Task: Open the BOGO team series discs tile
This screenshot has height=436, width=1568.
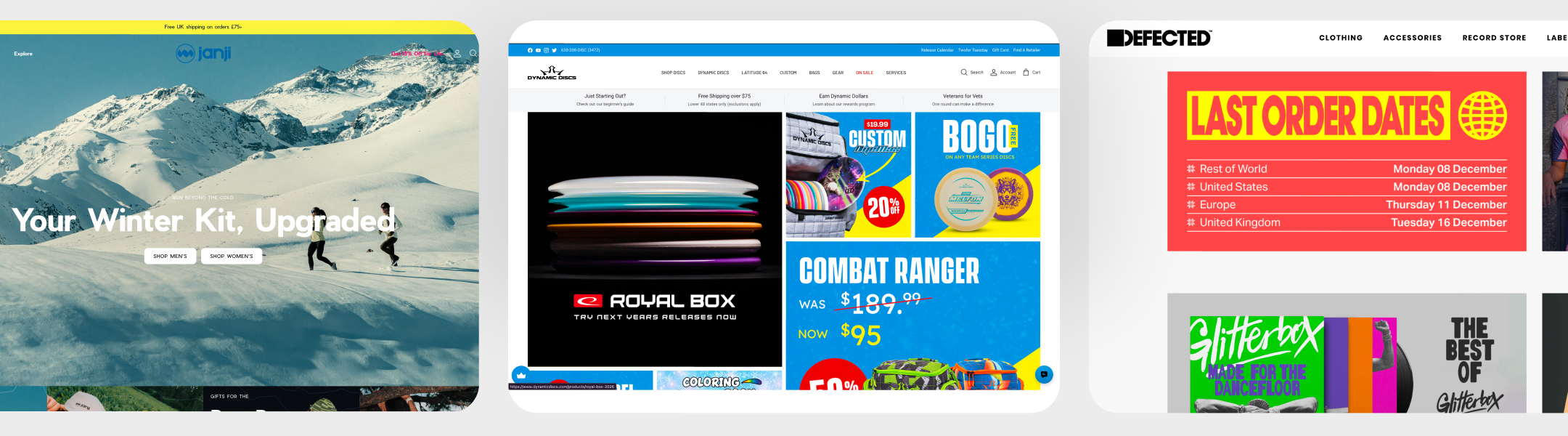Action: tap(977, 174)
